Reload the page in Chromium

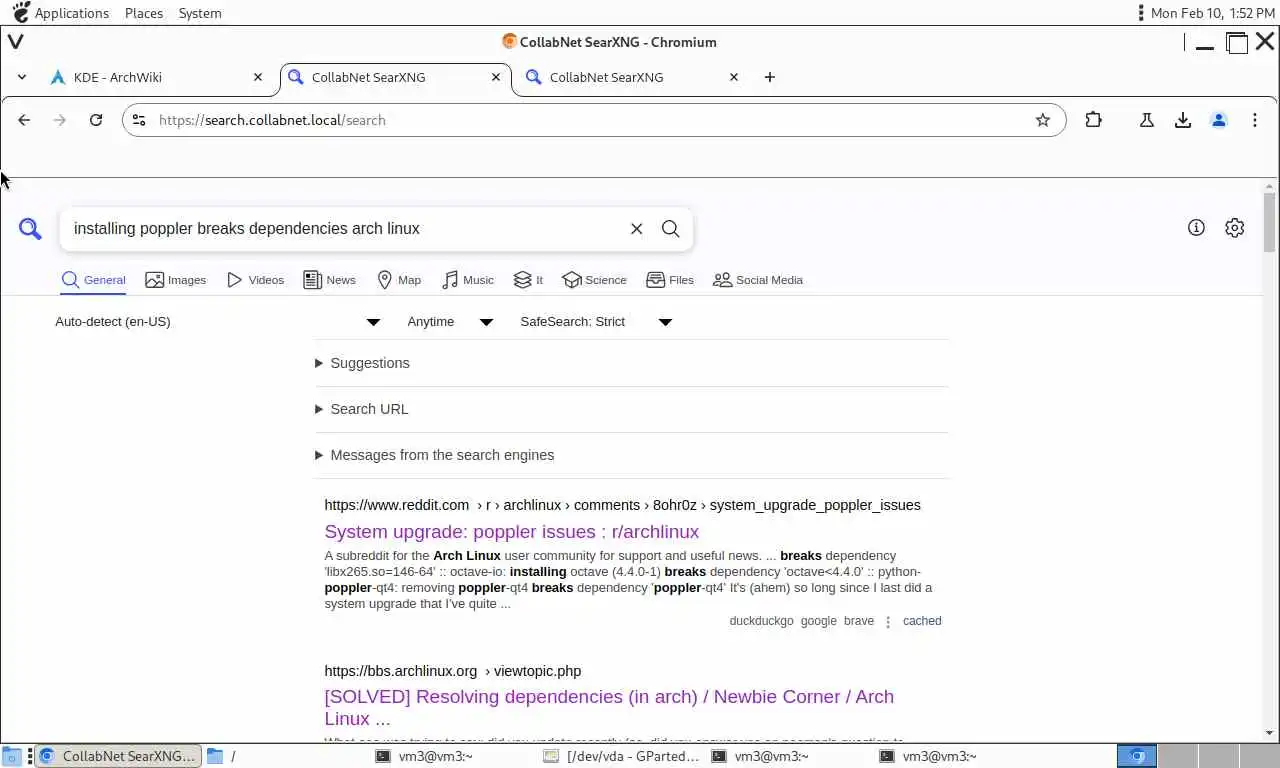pos(96,120)
